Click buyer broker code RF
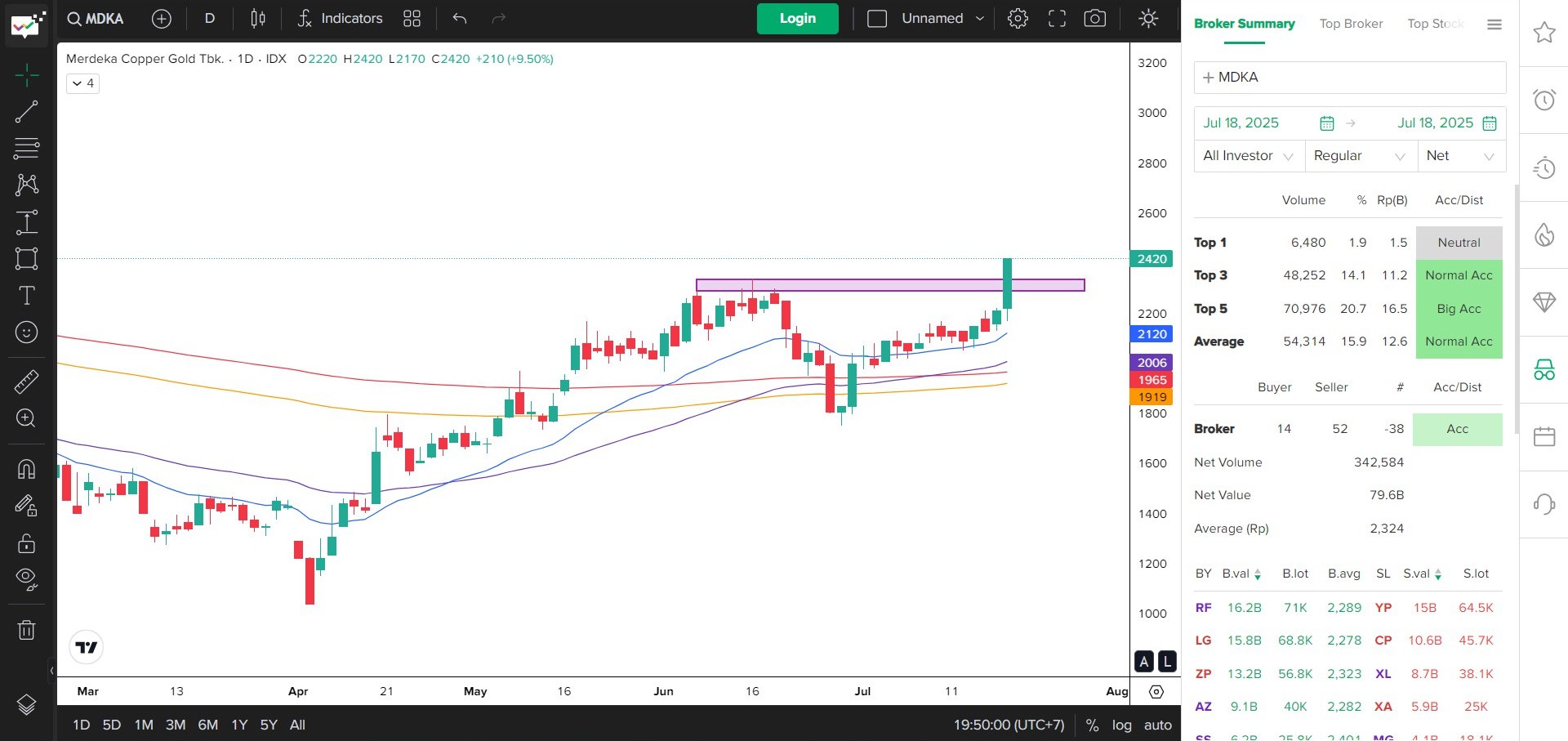 point(1203,607)
